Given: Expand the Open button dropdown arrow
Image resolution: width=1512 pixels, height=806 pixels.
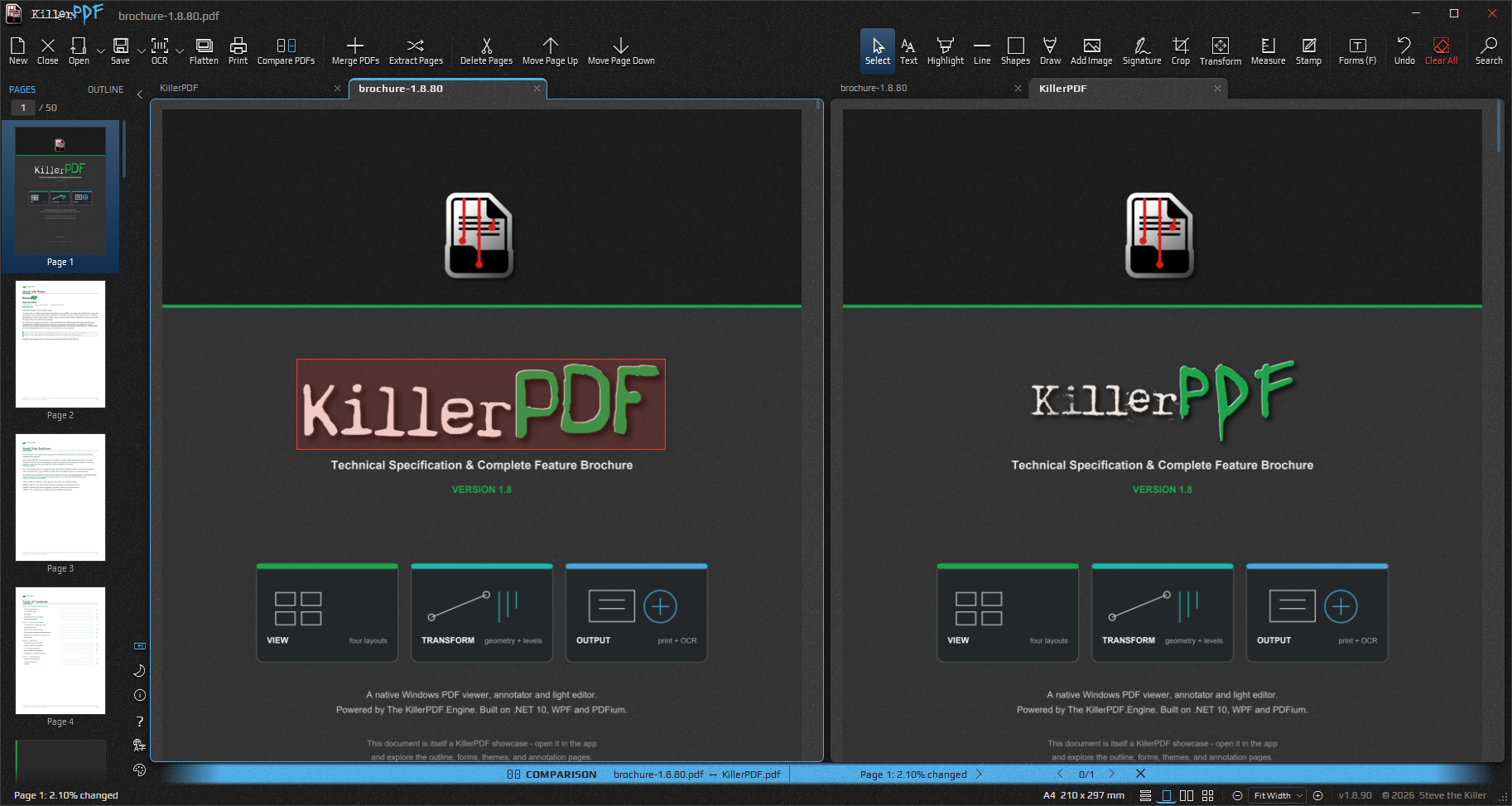Looking at the screenshot, I should pos(100,51).
